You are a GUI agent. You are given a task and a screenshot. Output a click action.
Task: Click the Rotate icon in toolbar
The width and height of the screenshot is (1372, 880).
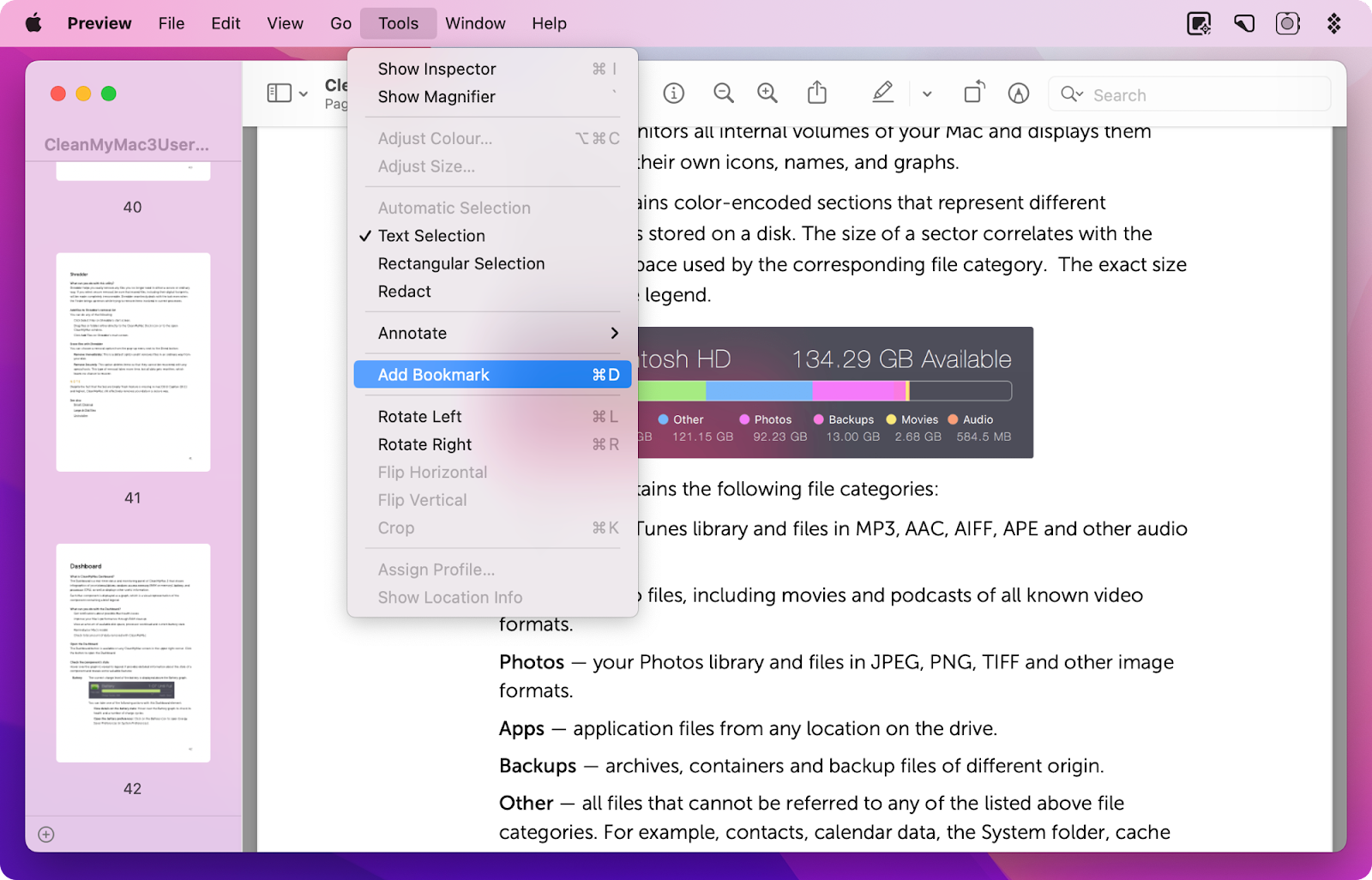click(x=974, y=93)
